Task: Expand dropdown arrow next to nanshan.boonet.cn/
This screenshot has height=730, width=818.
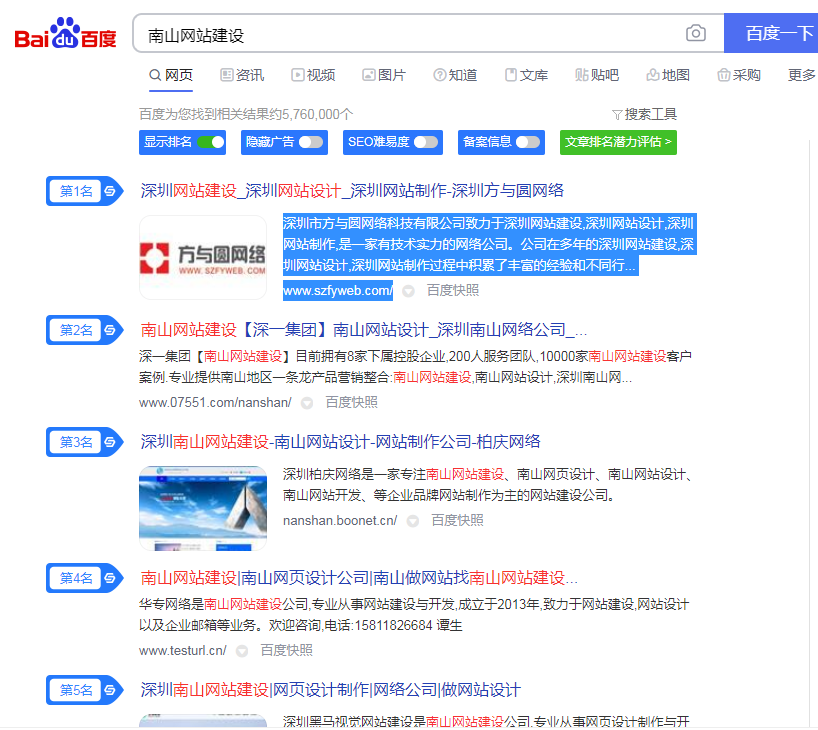Action: 413,521
